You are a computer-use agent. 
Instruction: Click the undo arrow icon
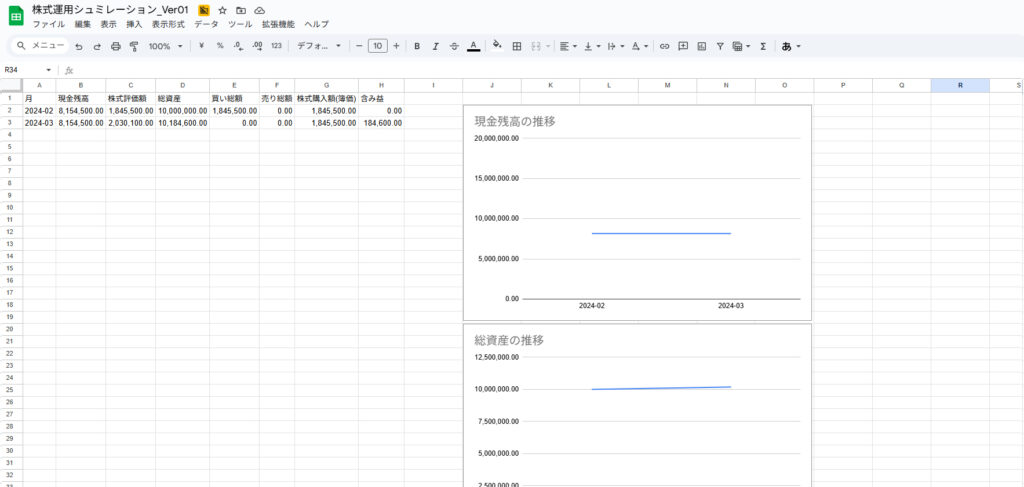click(78, 46)
